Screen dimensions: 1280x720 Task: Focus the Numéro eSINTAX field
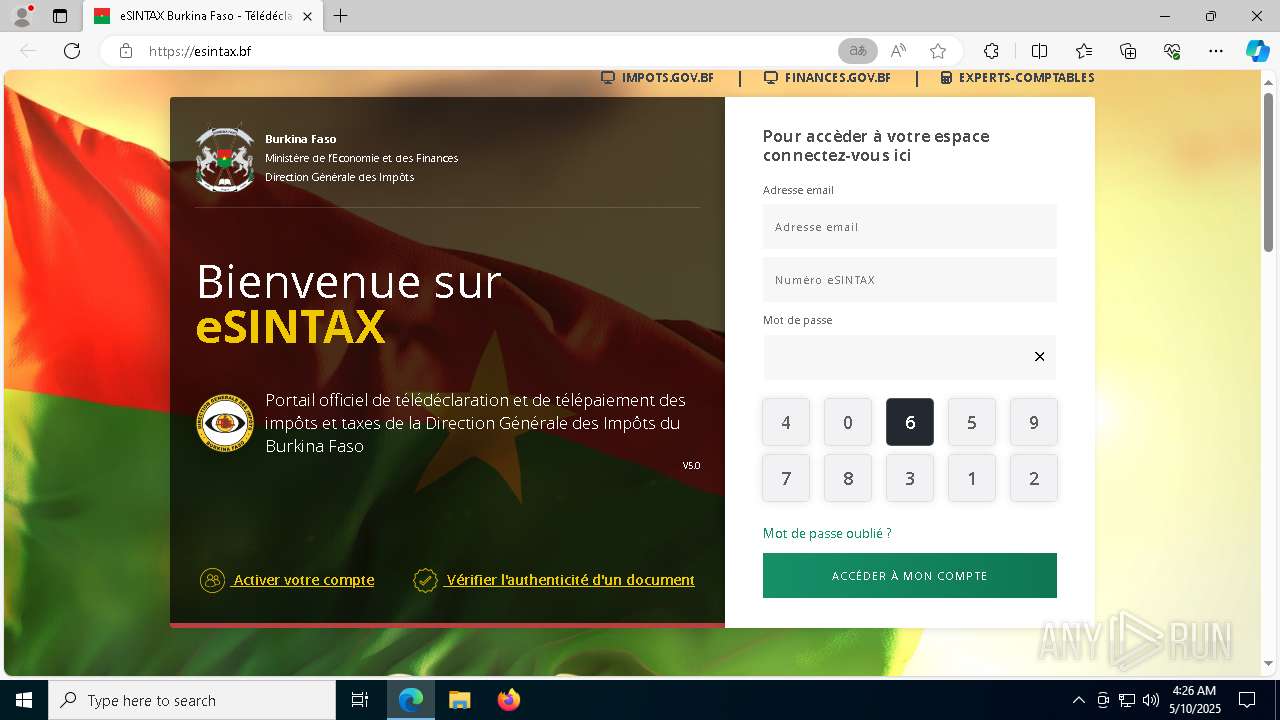click(x=910, y=280)
